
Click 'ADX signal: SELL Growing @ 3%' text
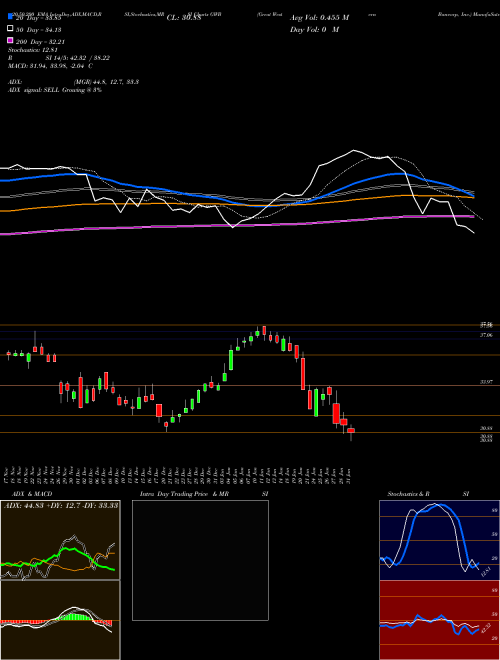click(55, 90)
